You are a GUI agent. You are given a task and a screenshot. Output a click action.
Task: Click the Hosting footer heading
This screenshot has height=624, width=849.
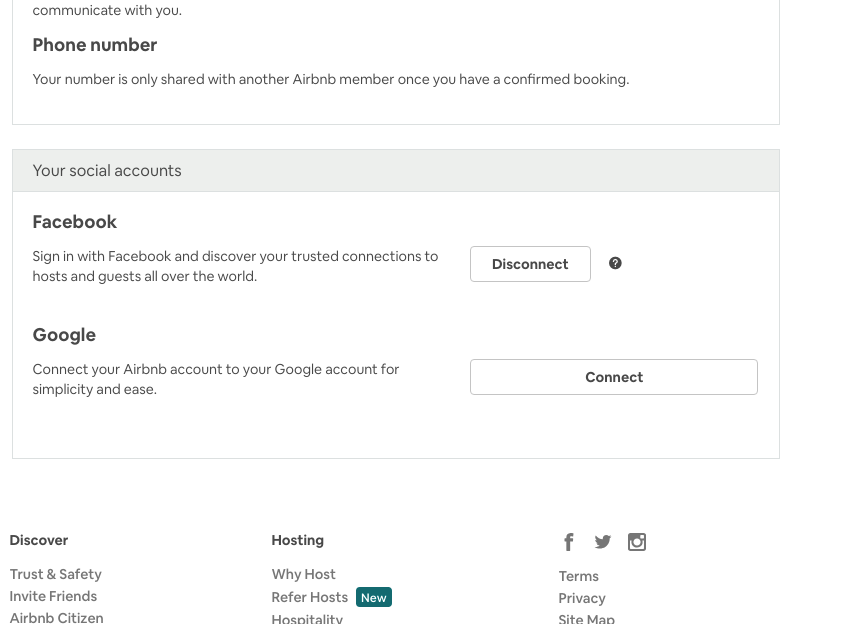tap(297, 540)
